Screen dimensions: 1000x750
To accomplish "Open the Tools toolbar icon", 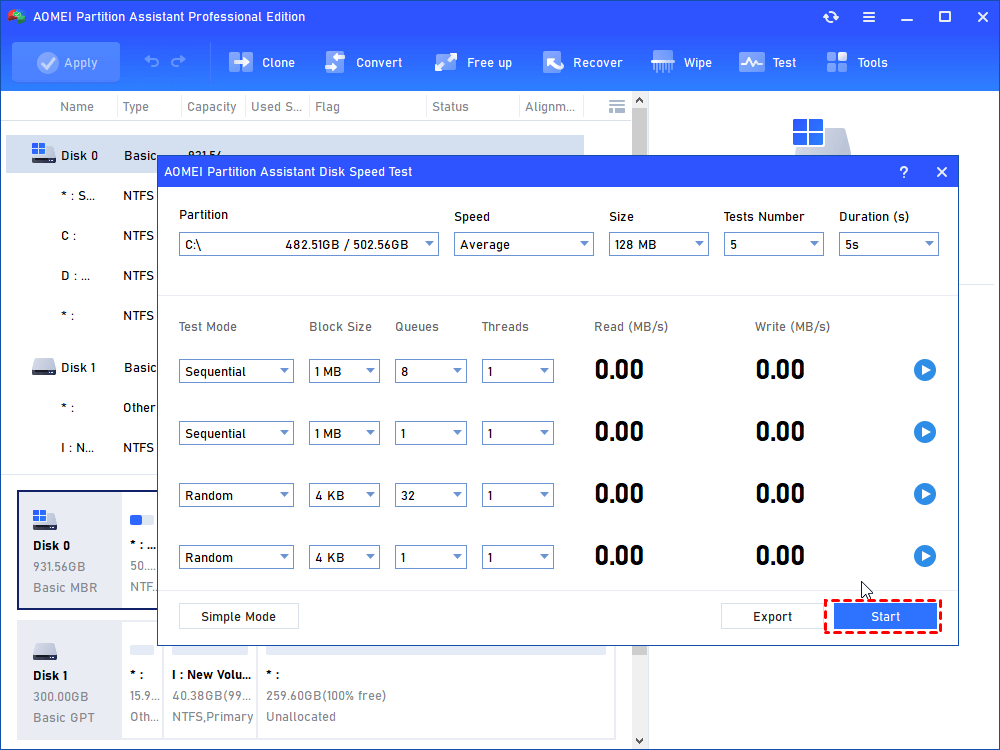I will click(837, 62).
